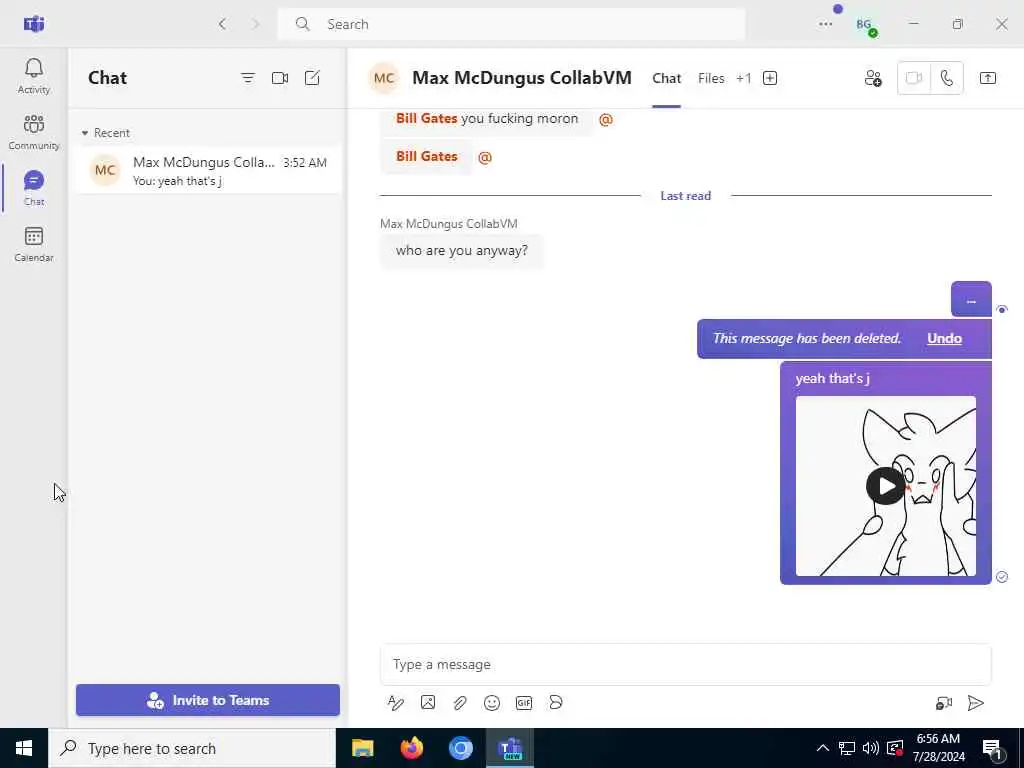This screenshot has width=1024, height=768.
Task: Insert an image with picture icon
Action: 428,703
